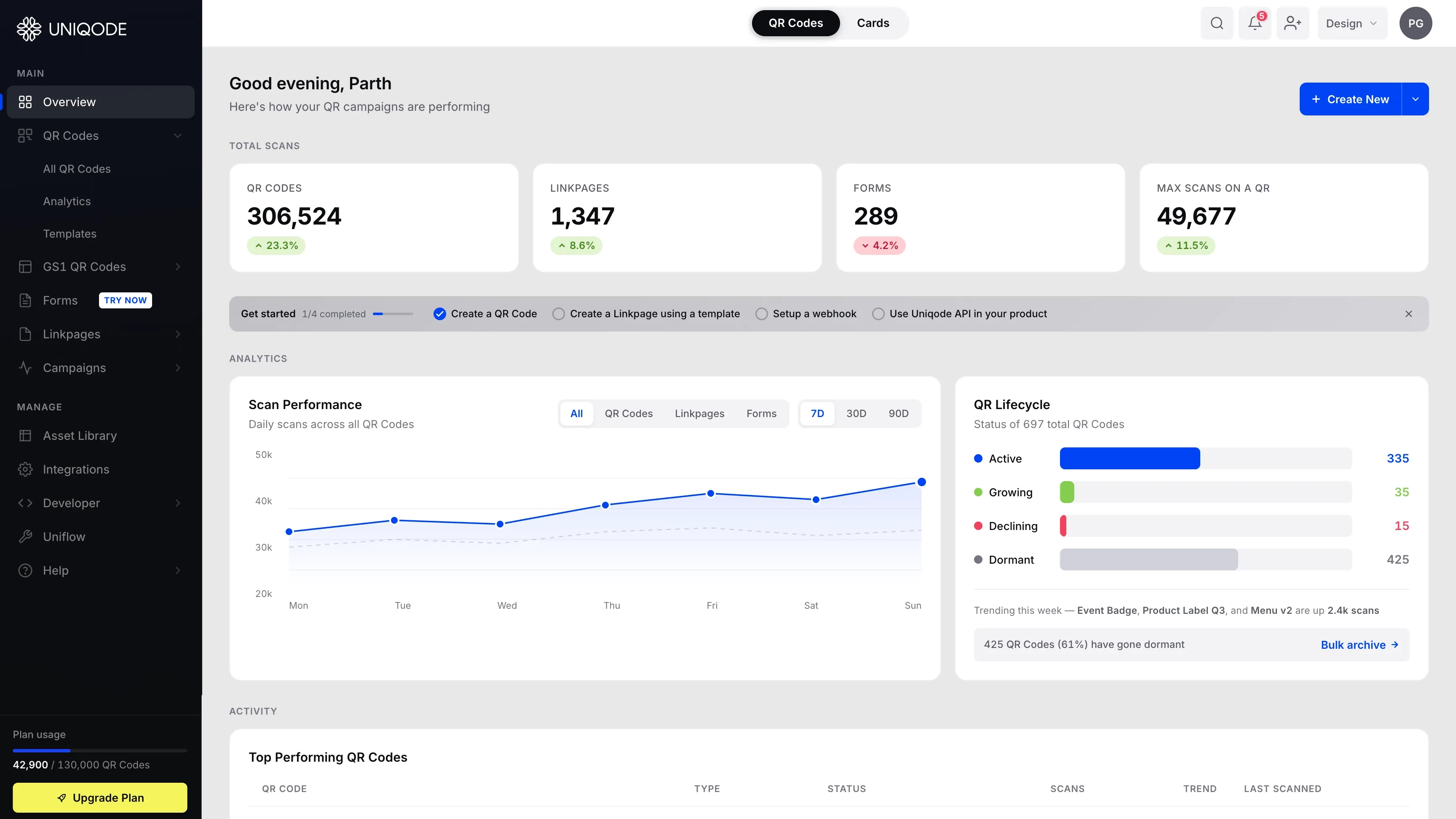
Task: Filter chart by Forms tab
Action: pyautogui.click(x=761, y=414)
